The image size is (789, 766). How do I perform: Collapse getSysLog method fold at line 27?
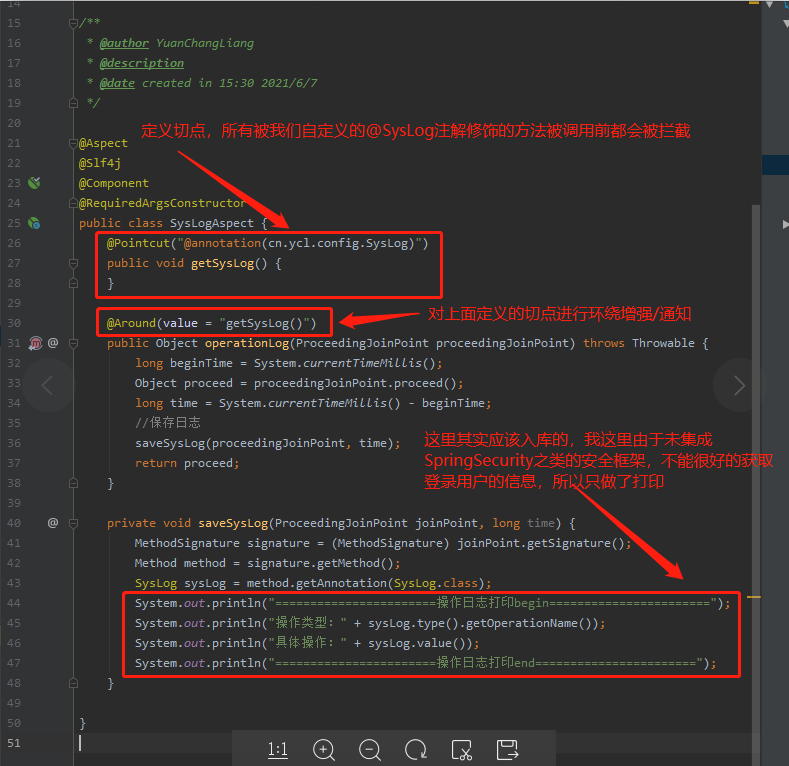[x=73, y=263]
